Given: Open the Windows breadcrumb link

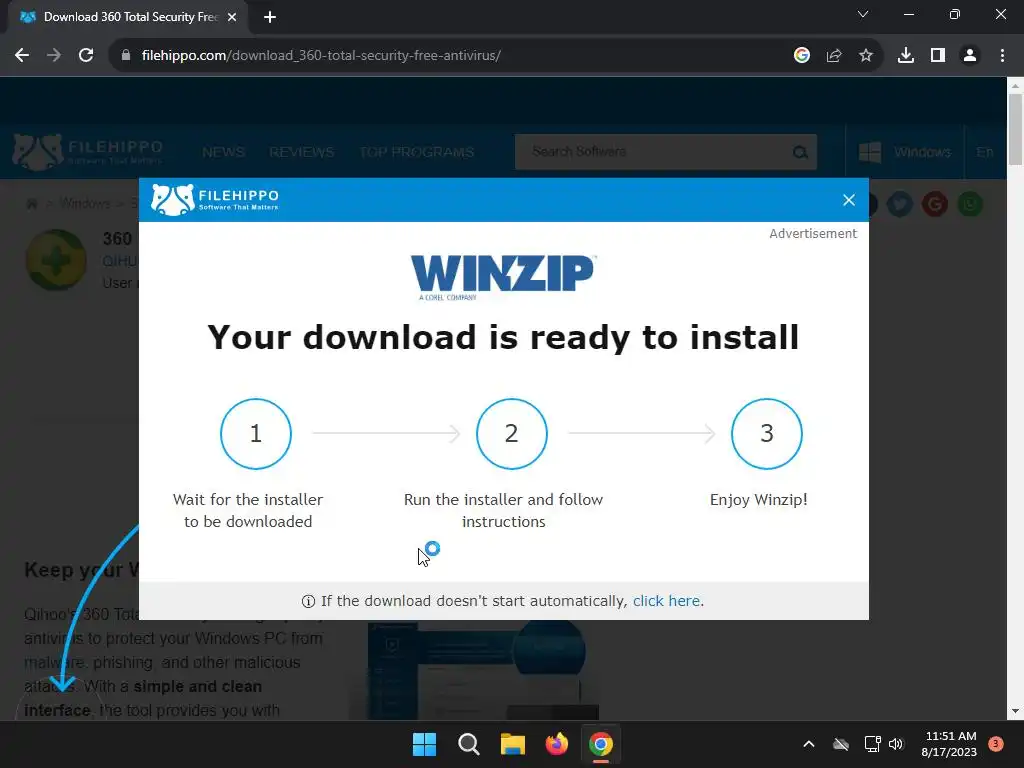Looking at the screenshot, I should 85,203.
